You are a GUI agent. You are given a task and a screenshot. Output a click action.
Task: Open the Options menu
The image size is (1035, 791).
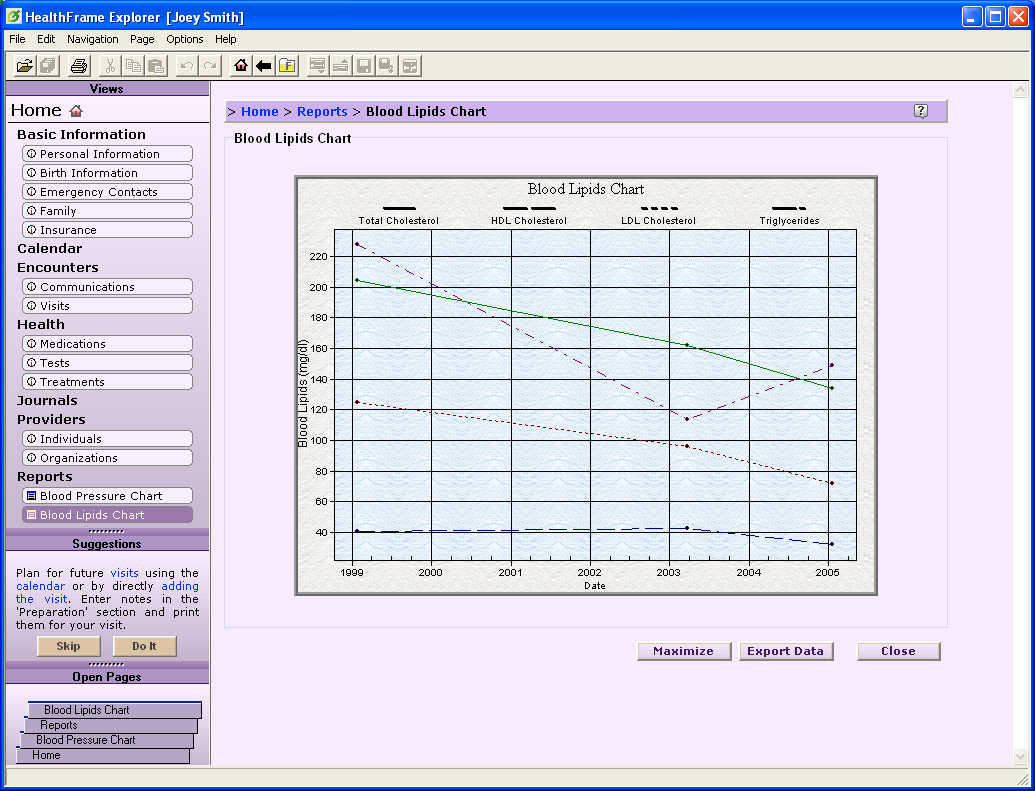click(185, 39)
